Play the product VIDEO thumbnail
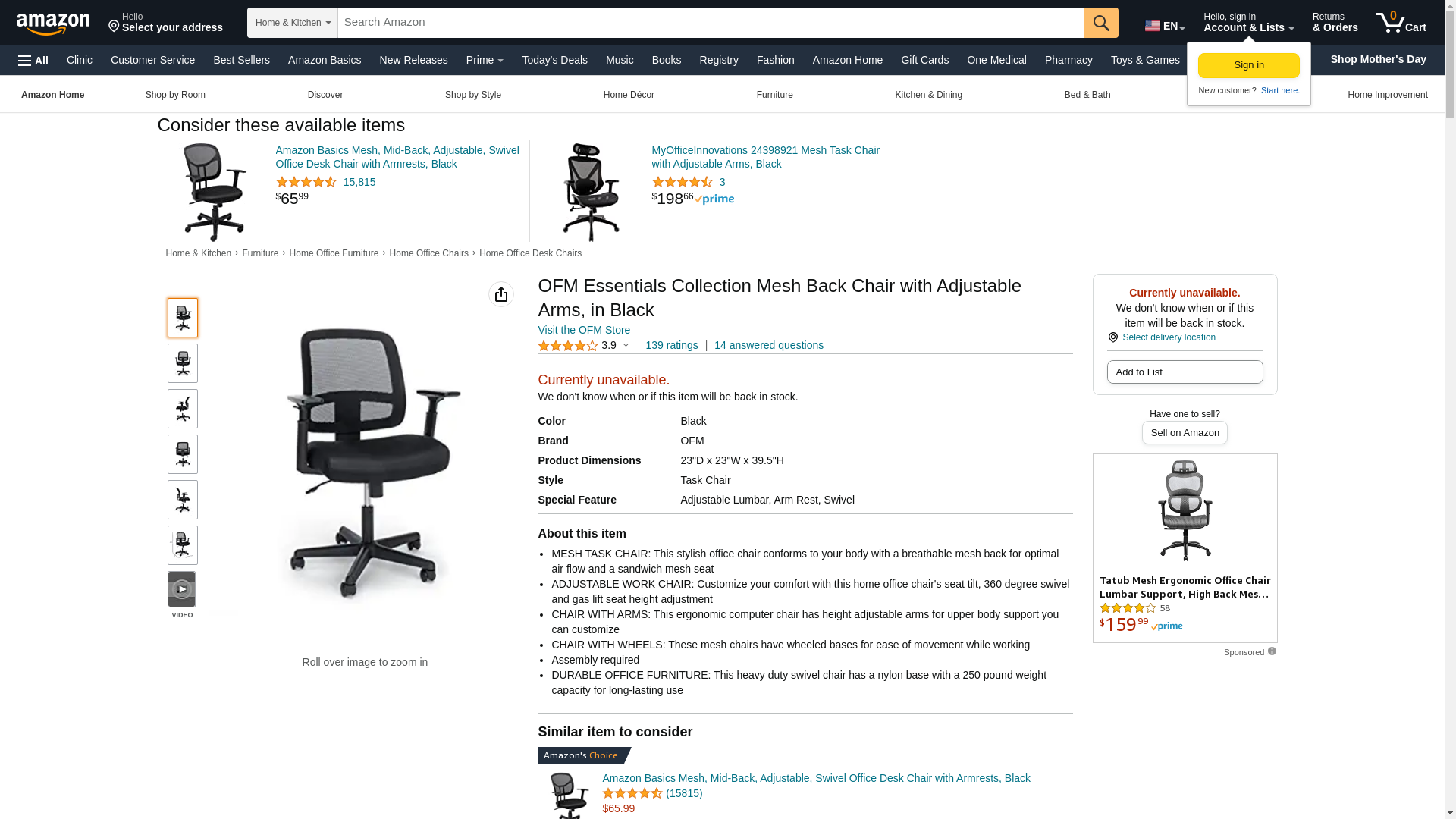The width and height of the screenshot is (1456, 819). pyautogui.click(x=182, y=589)
